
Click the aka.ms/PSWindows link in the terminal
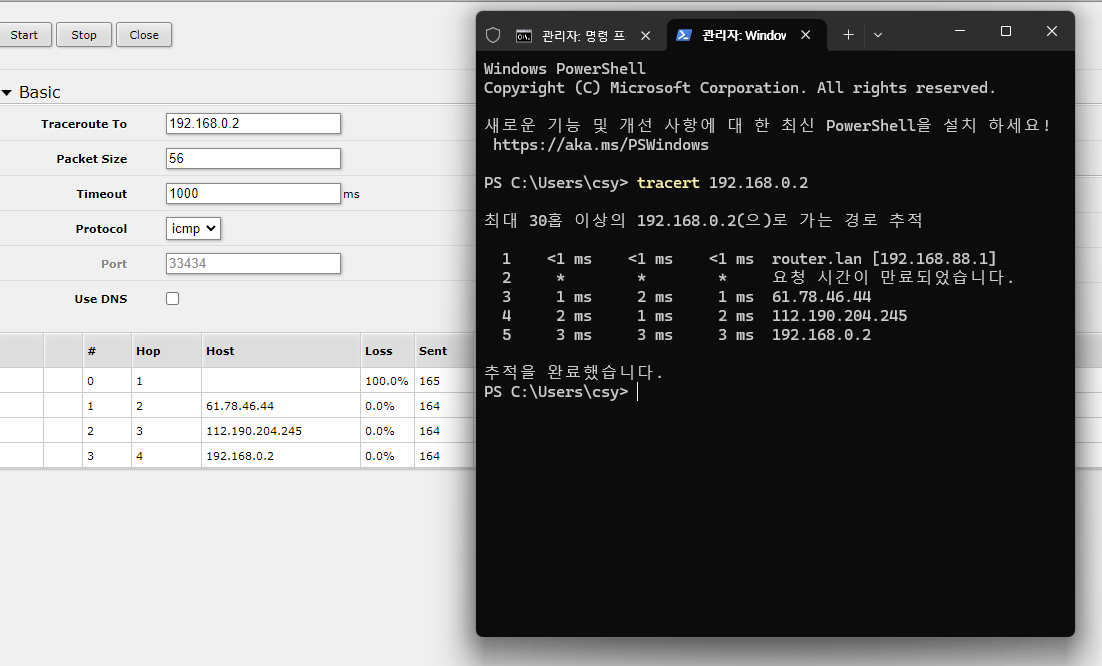click(601, 145)
